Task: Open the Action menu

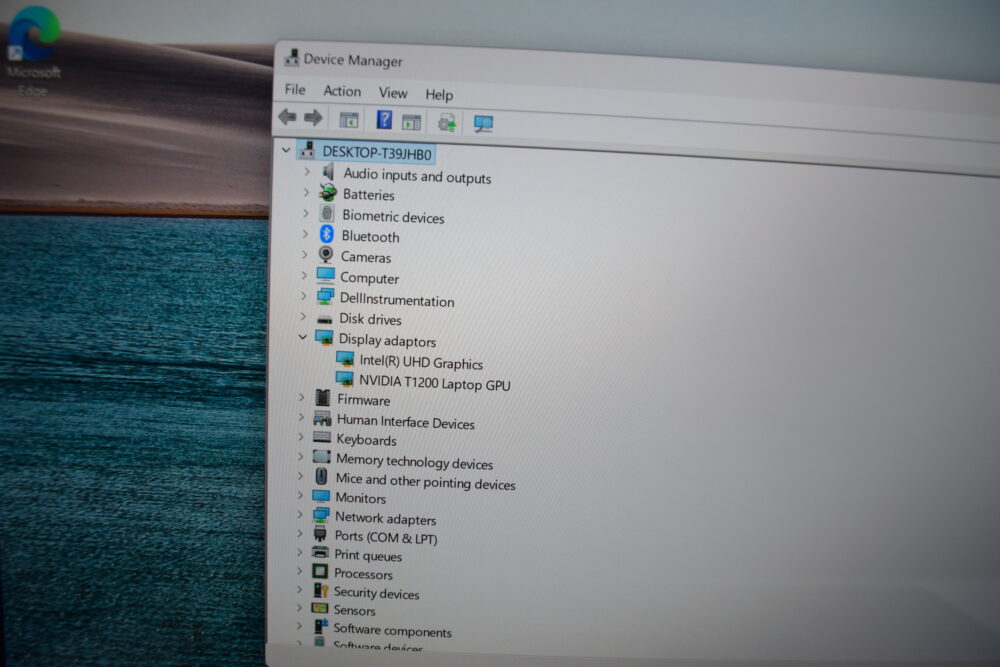Action: point(342,91)
